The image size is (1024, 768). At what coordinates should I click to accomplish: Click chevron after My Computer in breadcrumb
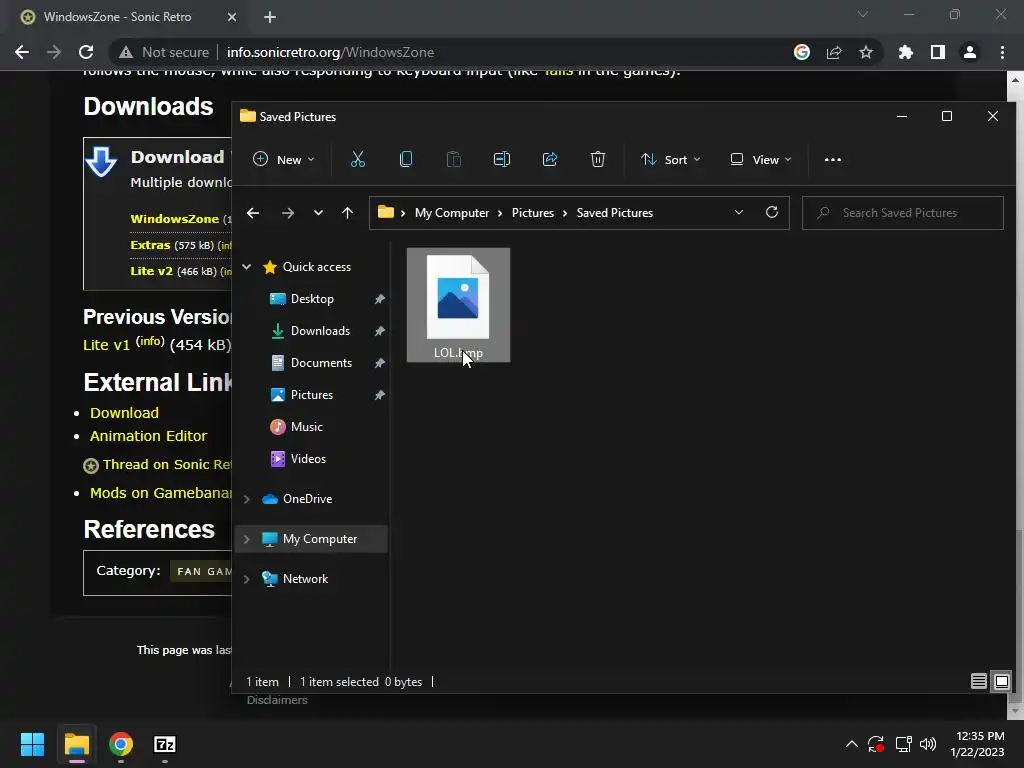[x=500, y=213]
